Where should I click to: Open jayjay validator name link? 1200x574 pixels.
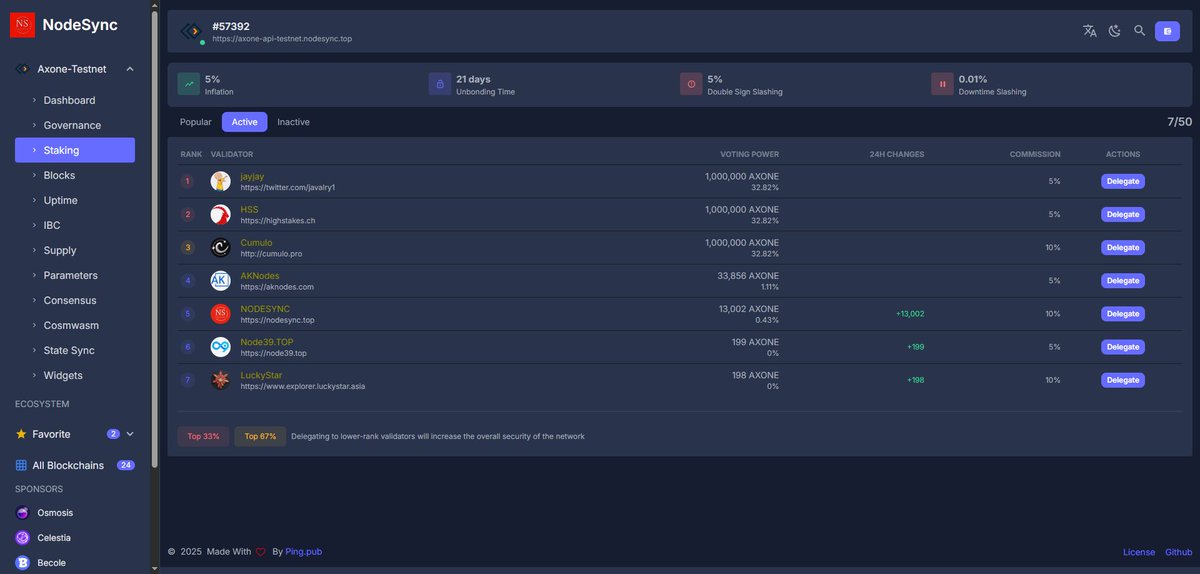(252, 176)
